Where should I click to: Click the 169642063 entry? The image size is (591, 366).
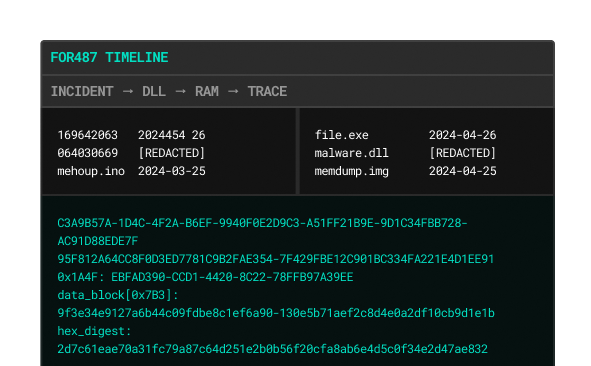pos(82,135)
